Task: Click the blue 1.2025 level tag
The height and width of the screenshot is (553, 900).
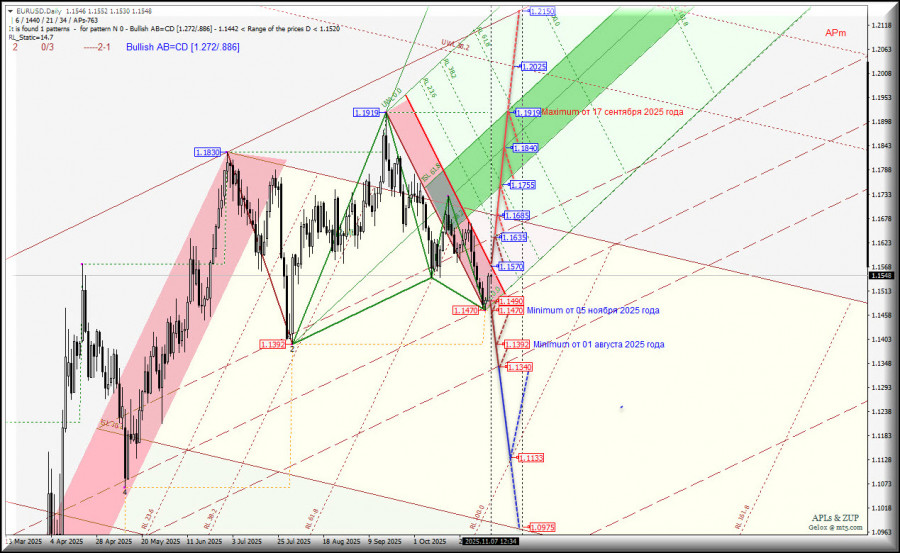Action: click(x=532, y=67)
